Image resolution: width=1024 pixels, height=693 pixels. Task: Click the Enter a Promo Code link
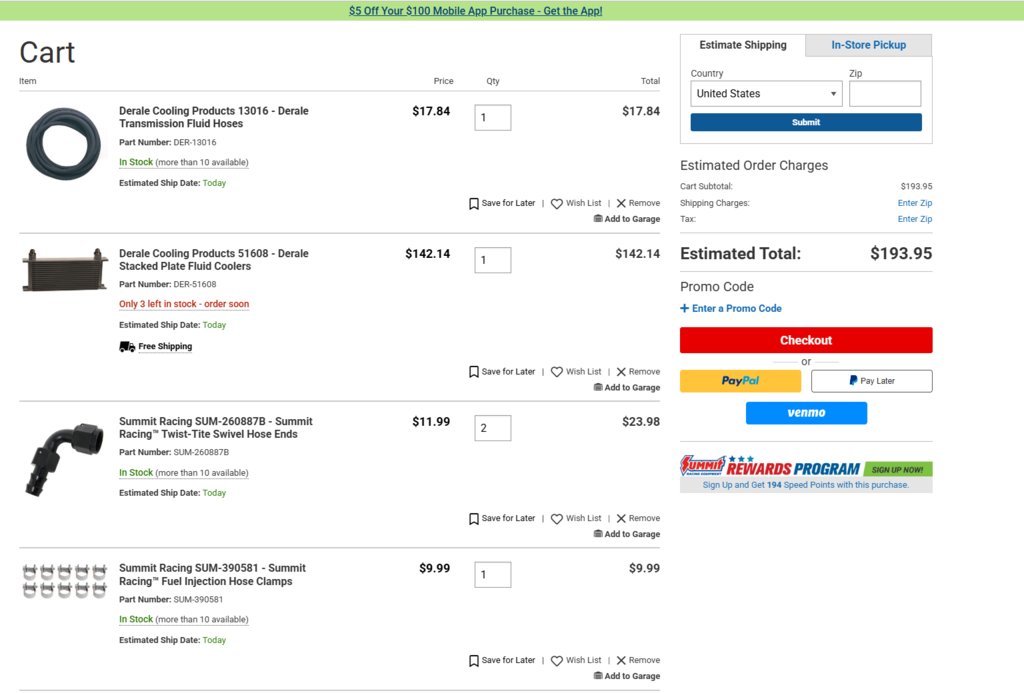737,308
